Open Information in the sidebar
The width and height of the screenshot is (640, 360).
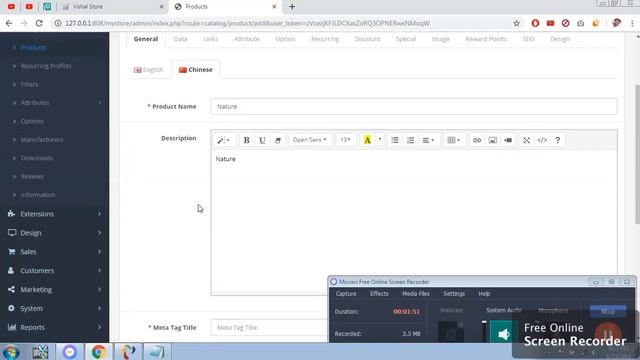tap(38, 195)
